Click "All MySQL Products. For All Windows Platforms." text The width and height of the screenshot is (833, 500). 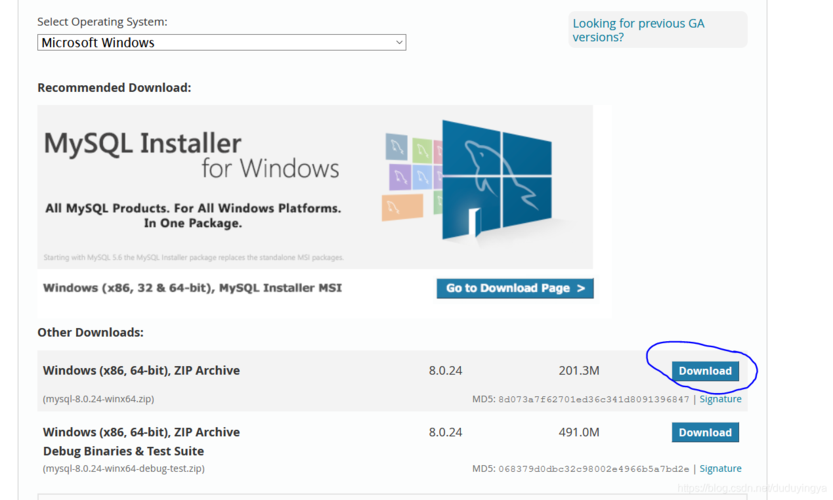pos(193,208)
